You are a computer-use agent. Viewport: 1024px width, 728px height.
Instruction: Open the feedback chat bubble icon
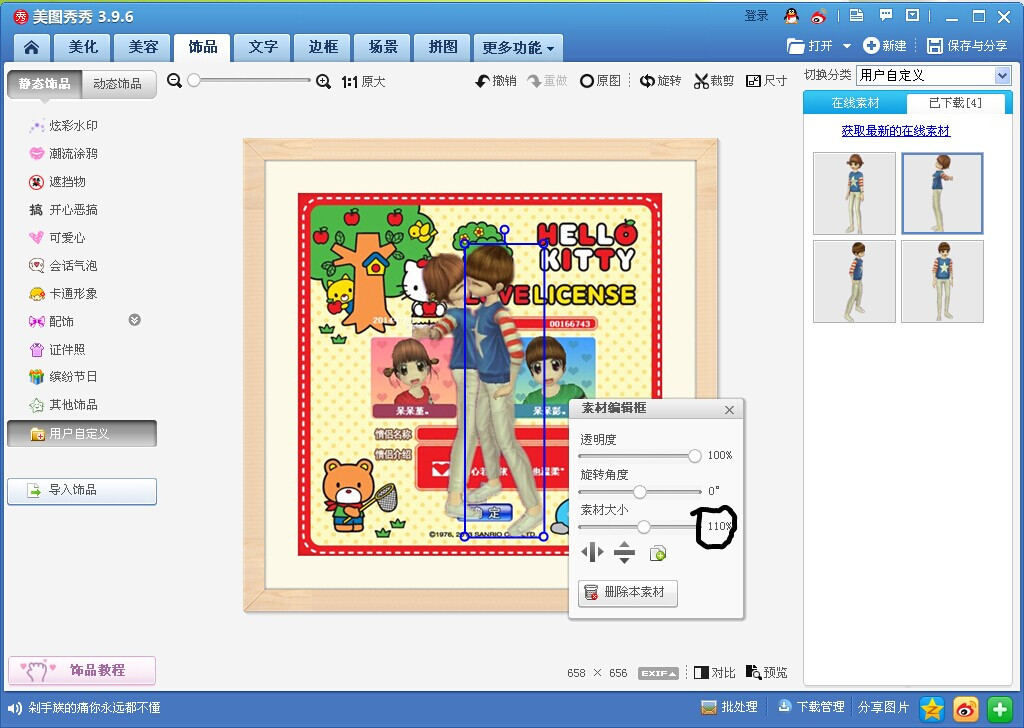pos(886,15)
